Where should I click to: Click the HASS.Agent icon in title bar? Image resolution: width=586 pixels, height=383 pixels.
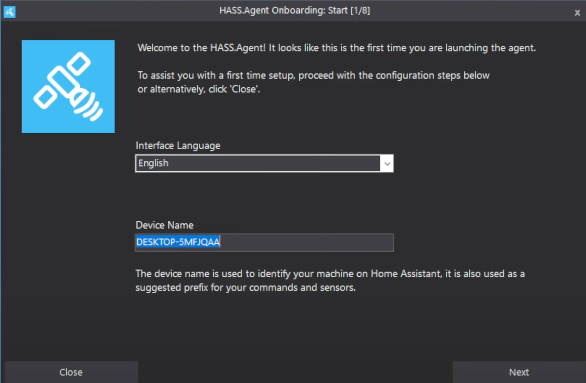tap(9, 12)
